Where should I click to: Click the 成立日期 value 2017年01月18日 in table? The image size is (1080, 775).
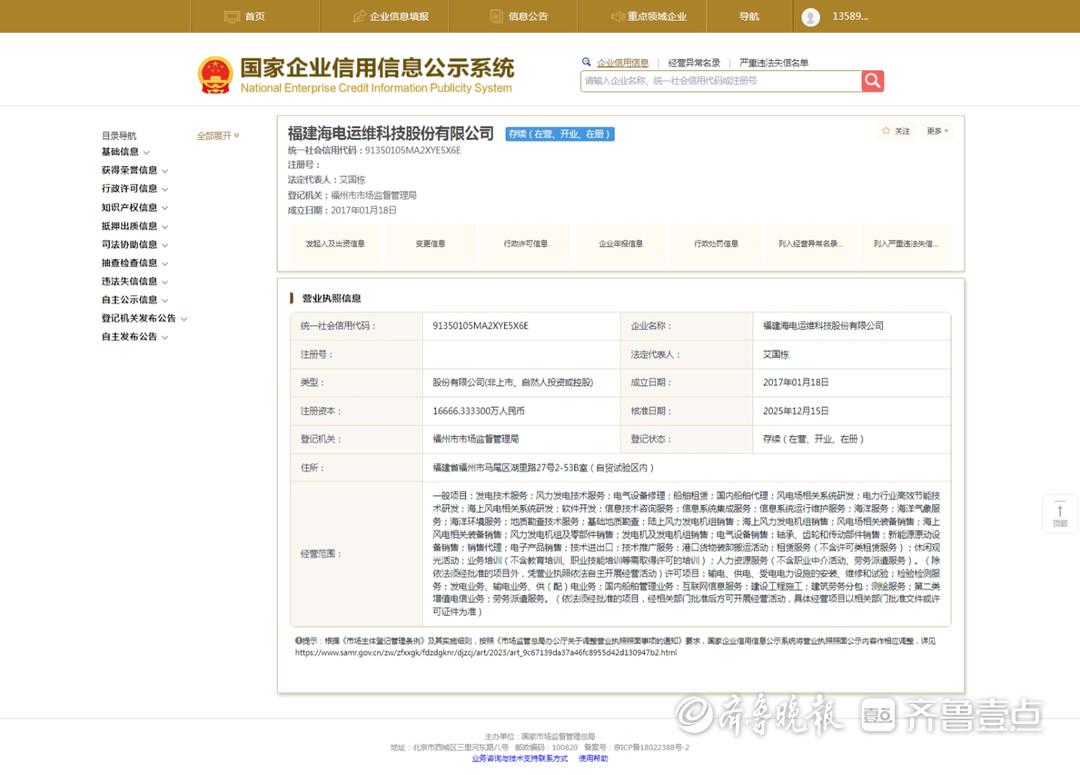point(796,382)
